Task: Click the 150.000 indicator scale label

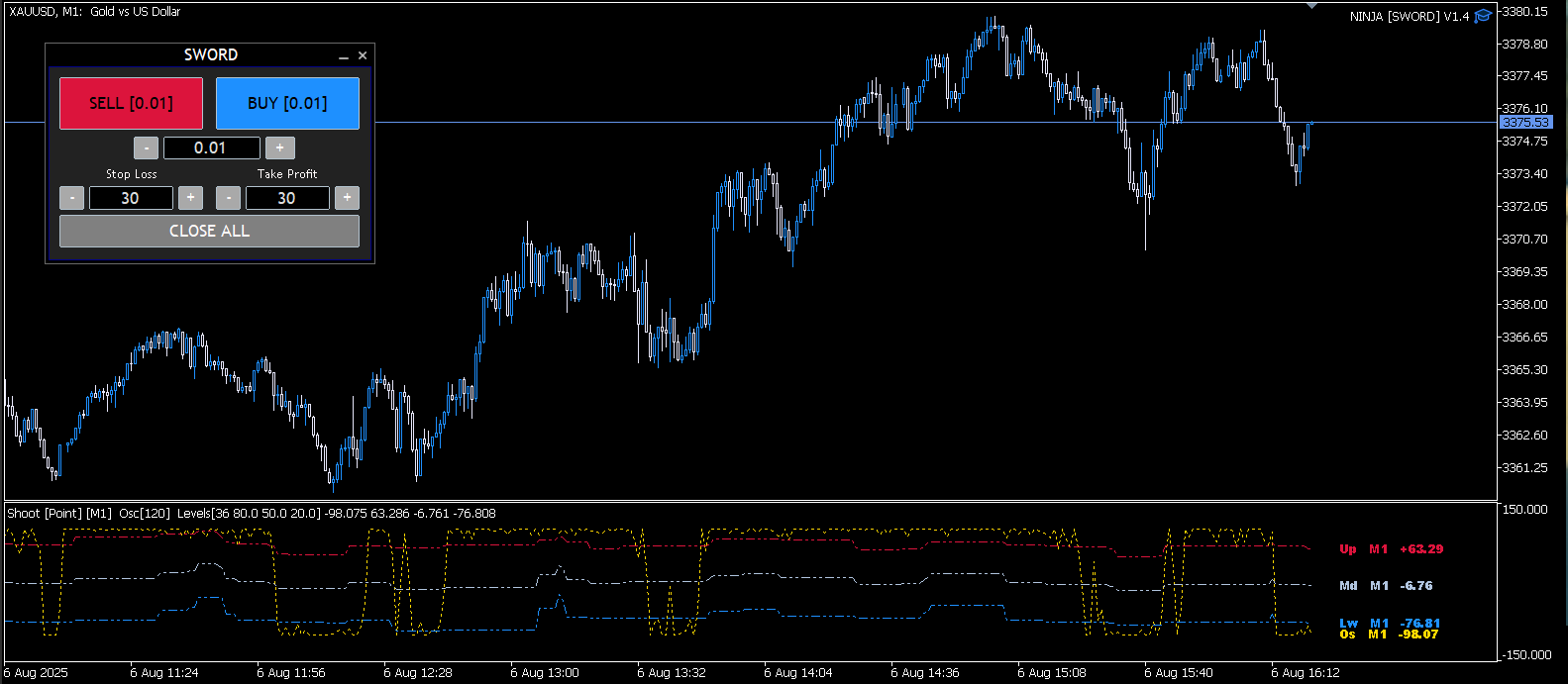Action: (1524, 510)
